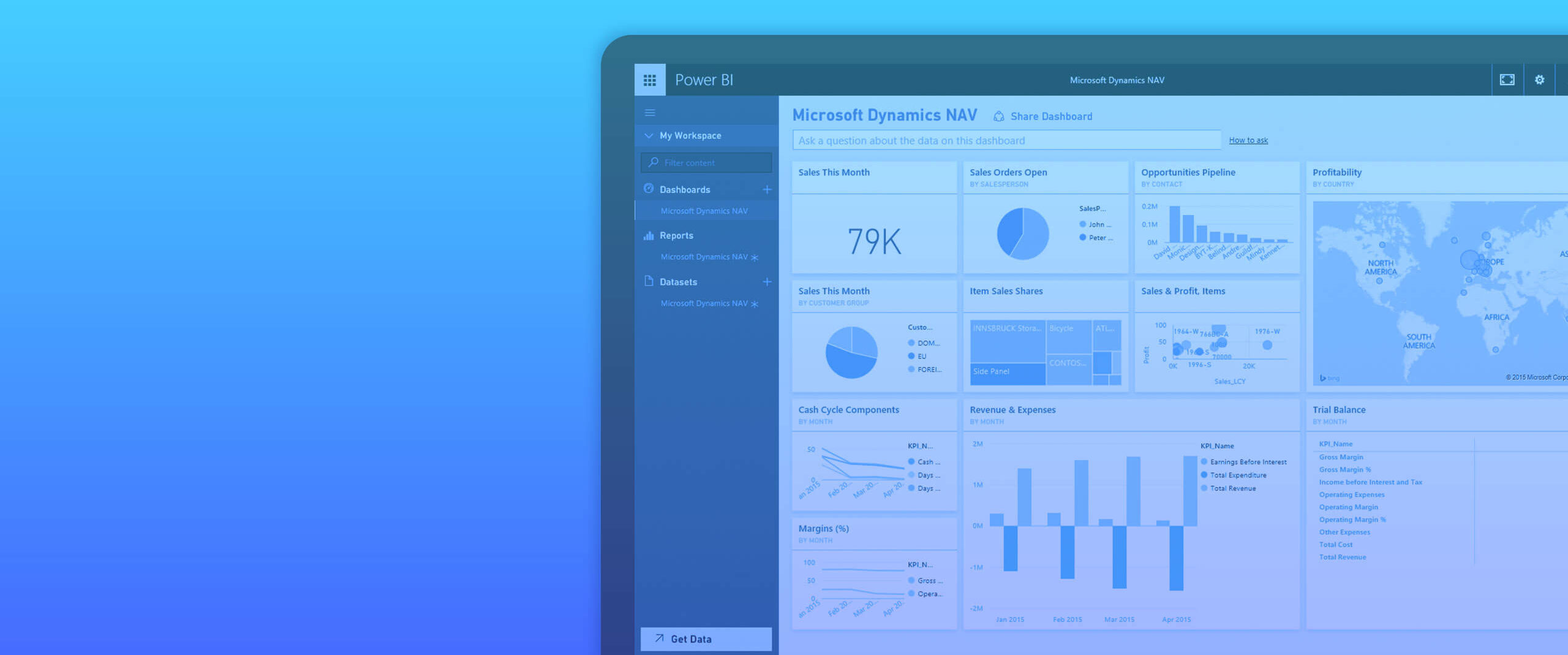The height and width of the screenshot is (655, 1568).
Task: Focus the Ask a question input box
Action: click(1006, 140)
